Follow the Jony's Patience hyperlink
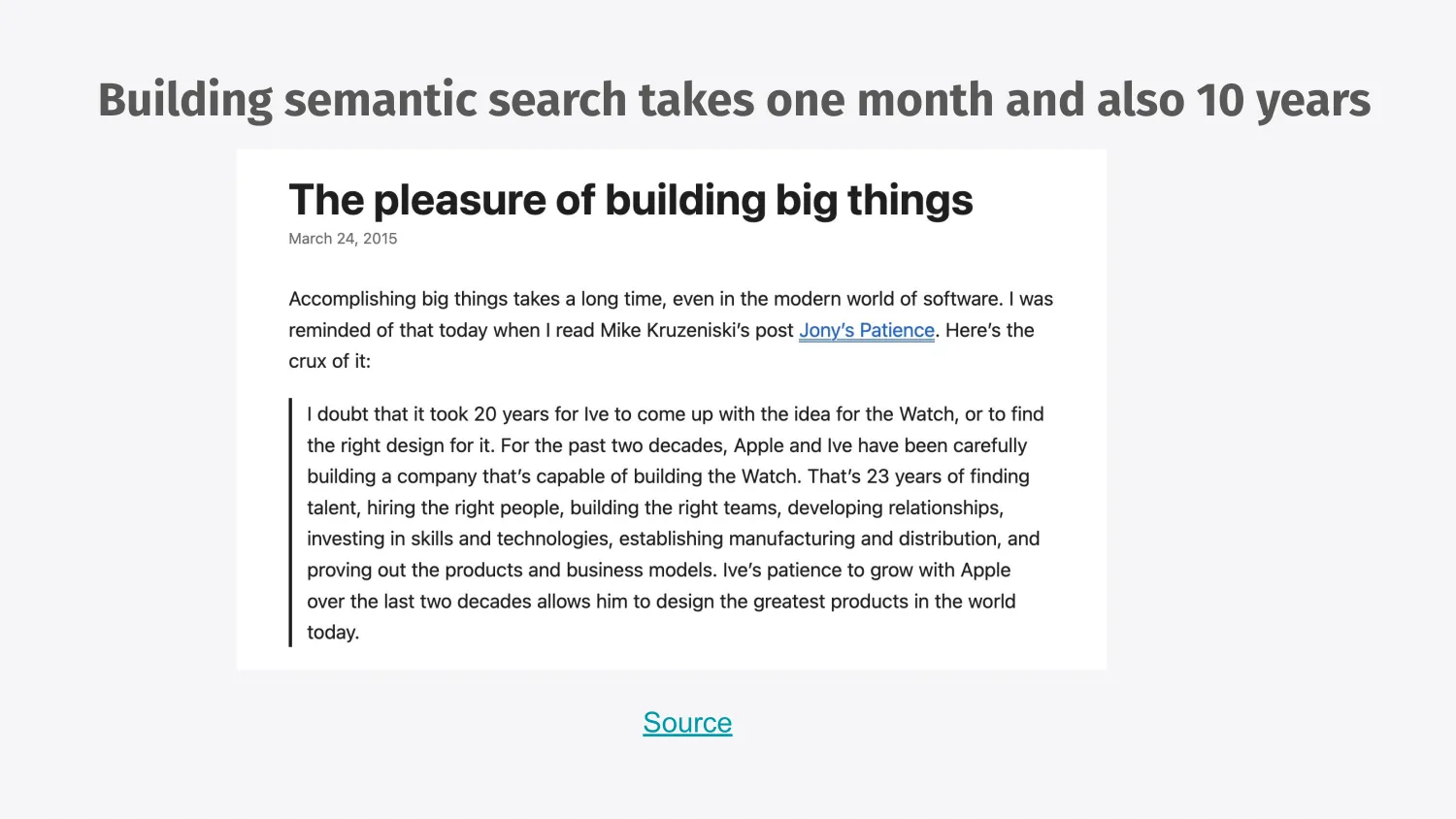The height and width of the screenshot is (819, 1456). pos(866,331)
